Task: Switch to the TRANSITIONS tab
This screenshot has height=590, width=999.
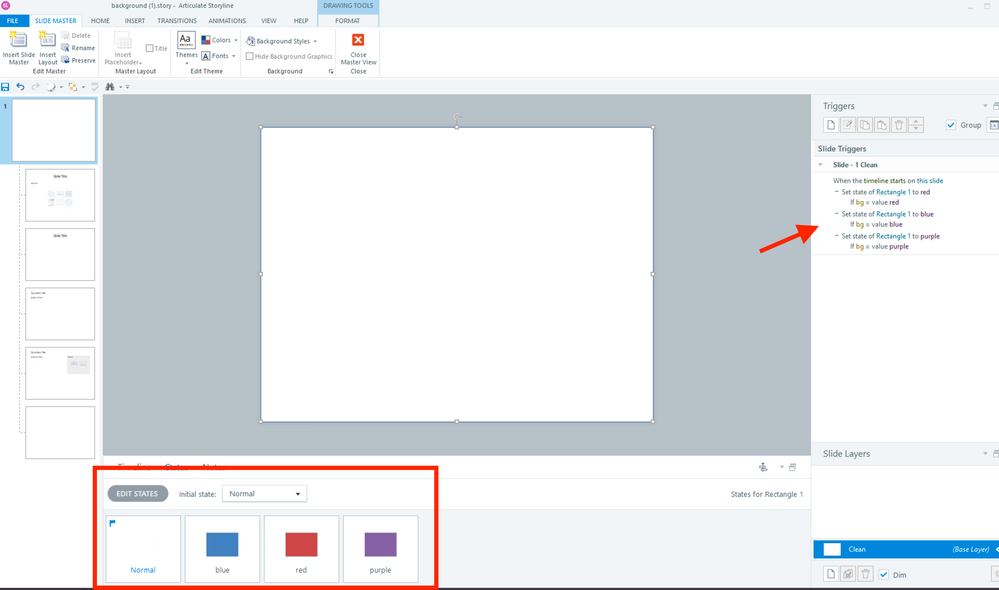Action: (x=177, y=21)
